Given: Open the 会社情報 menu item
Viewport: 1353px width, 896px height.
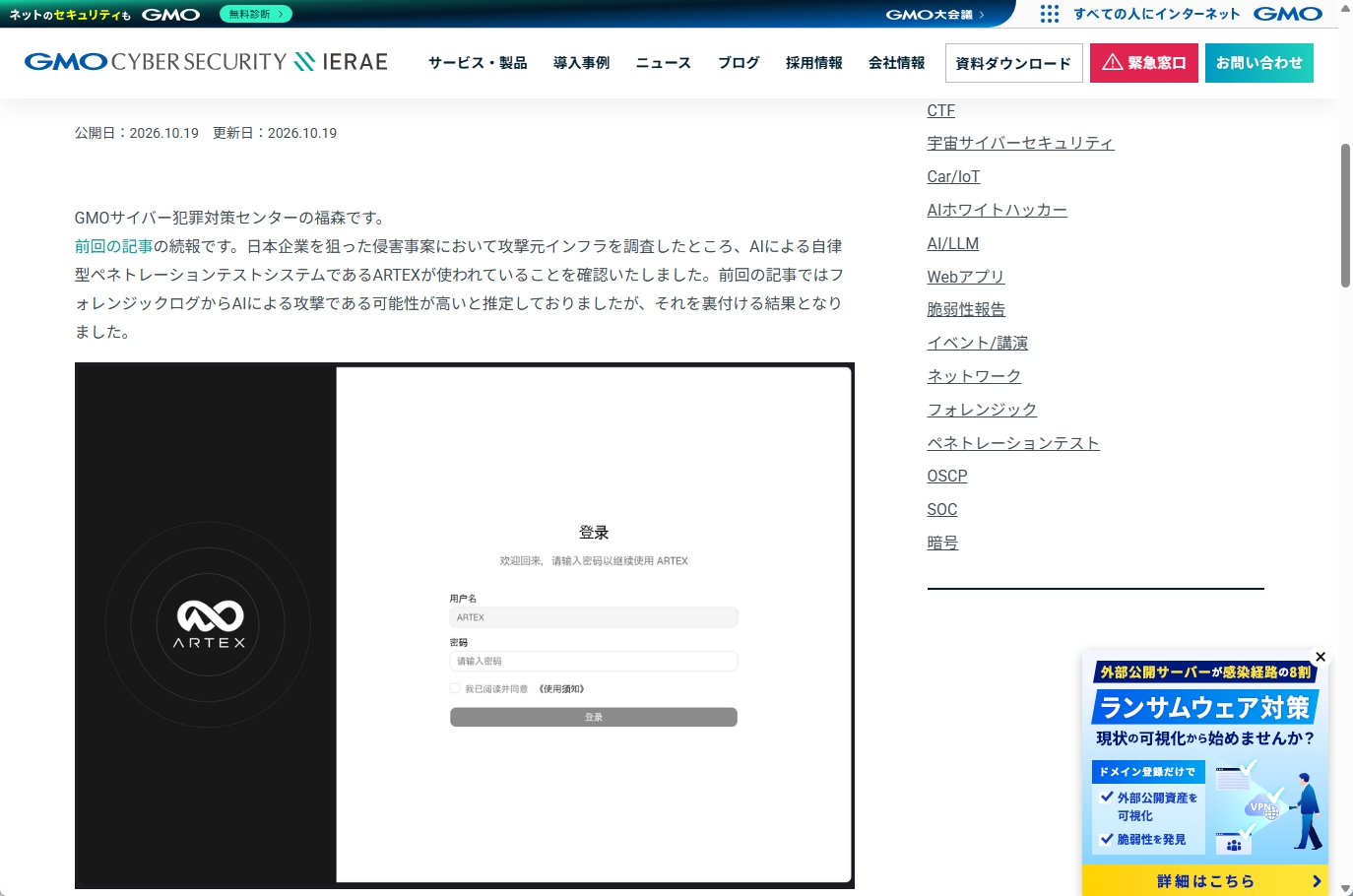Looking at the screenshot, I should 897,63.
